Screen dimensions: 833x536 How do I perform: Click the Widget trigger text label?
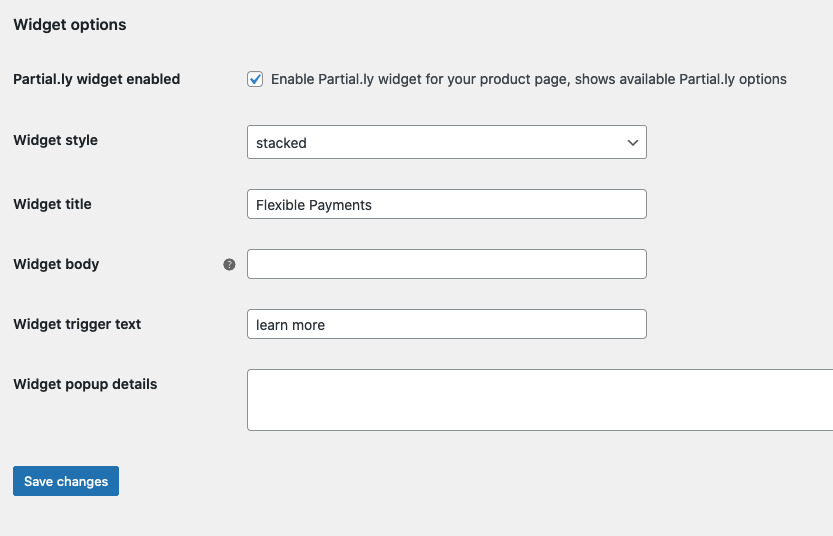77,324
